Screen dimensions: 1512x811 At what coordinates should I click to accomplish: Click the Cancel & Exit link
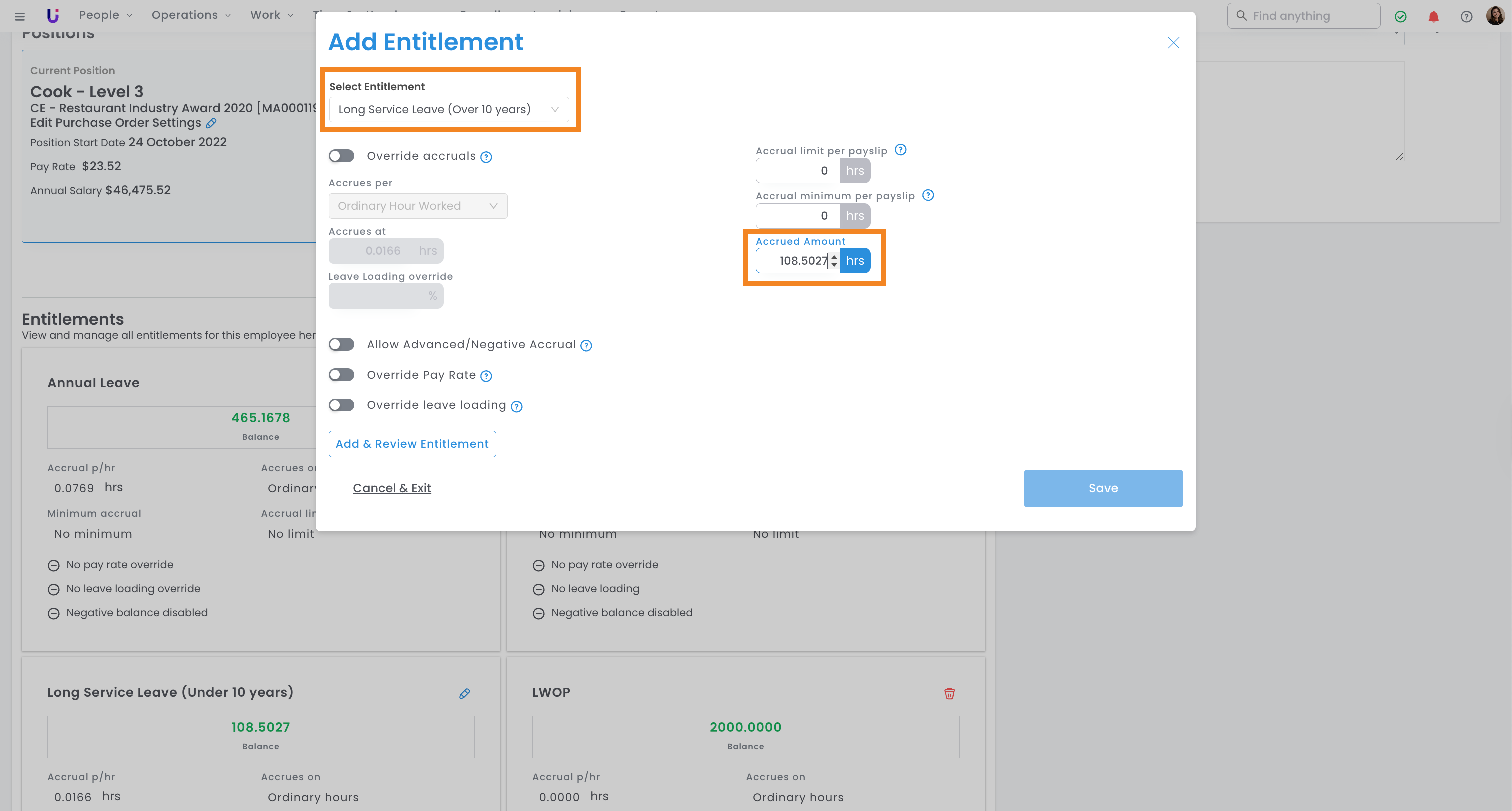coord(392,488)
